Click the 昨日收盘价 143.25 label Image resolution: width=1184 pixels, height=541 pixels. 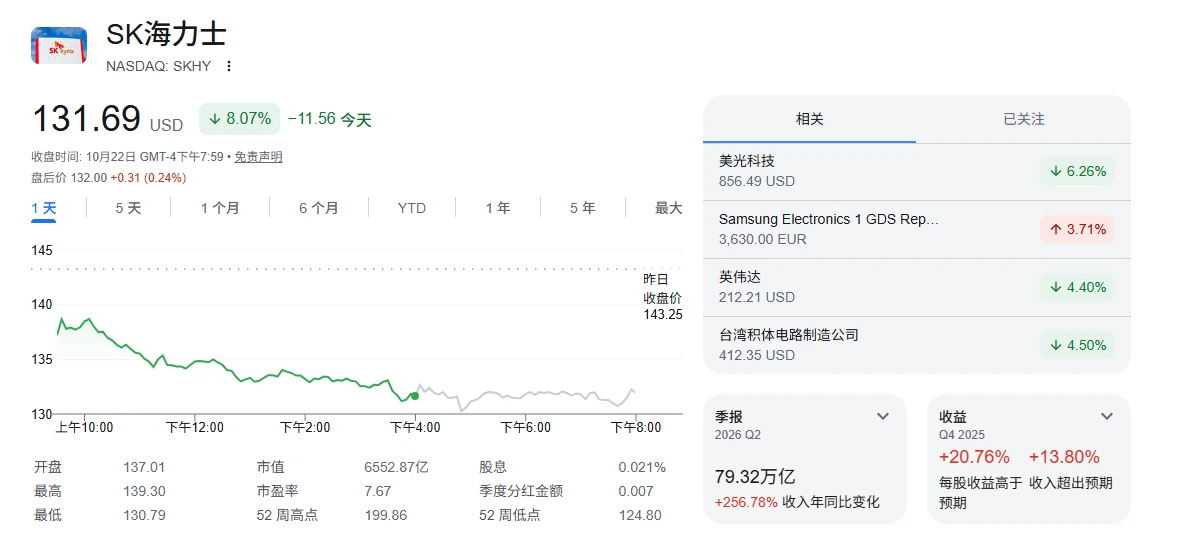pyautogui.click(x=662, y=297)
